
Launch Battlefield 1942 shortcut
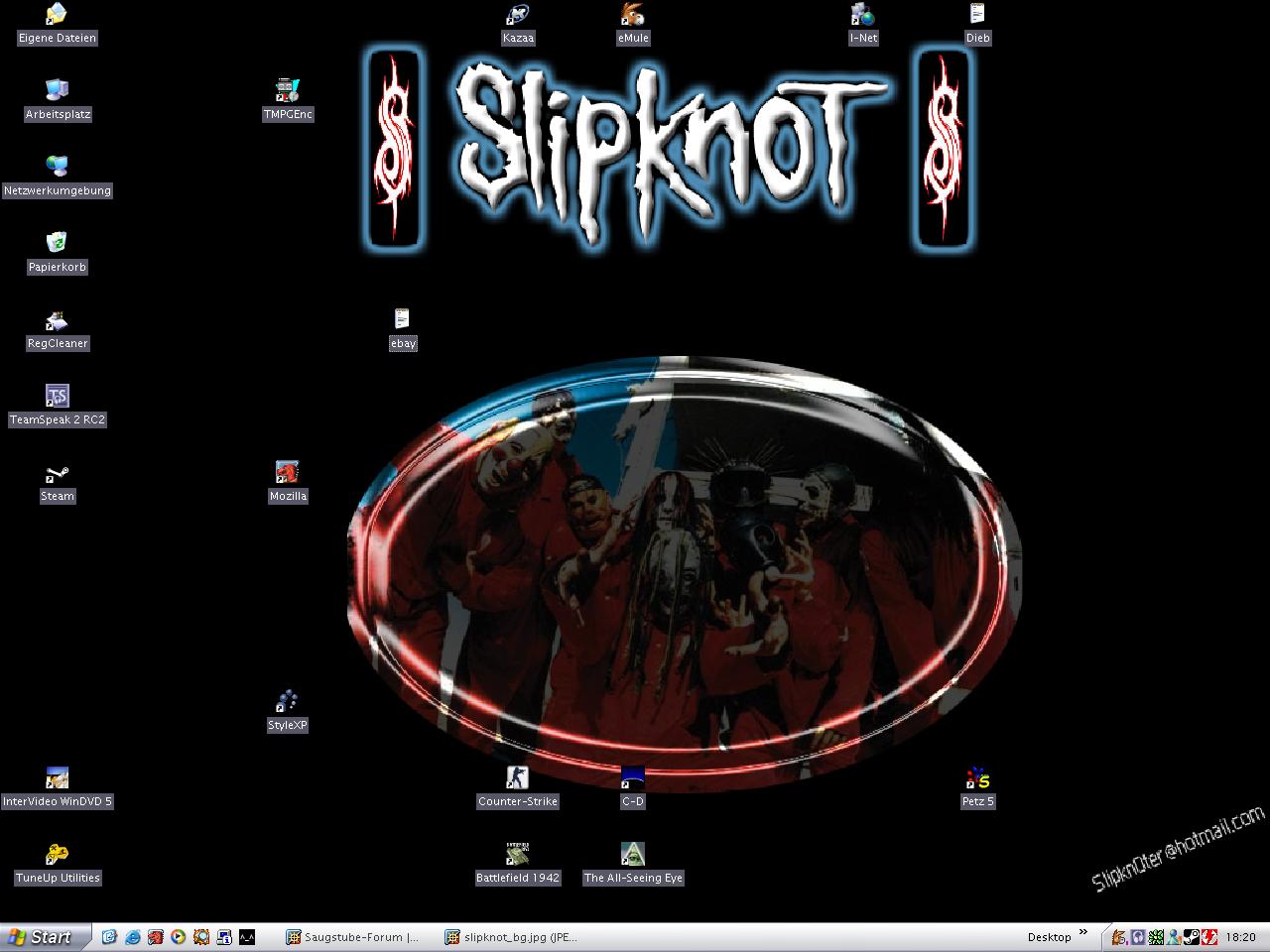[x=518, y=855]
